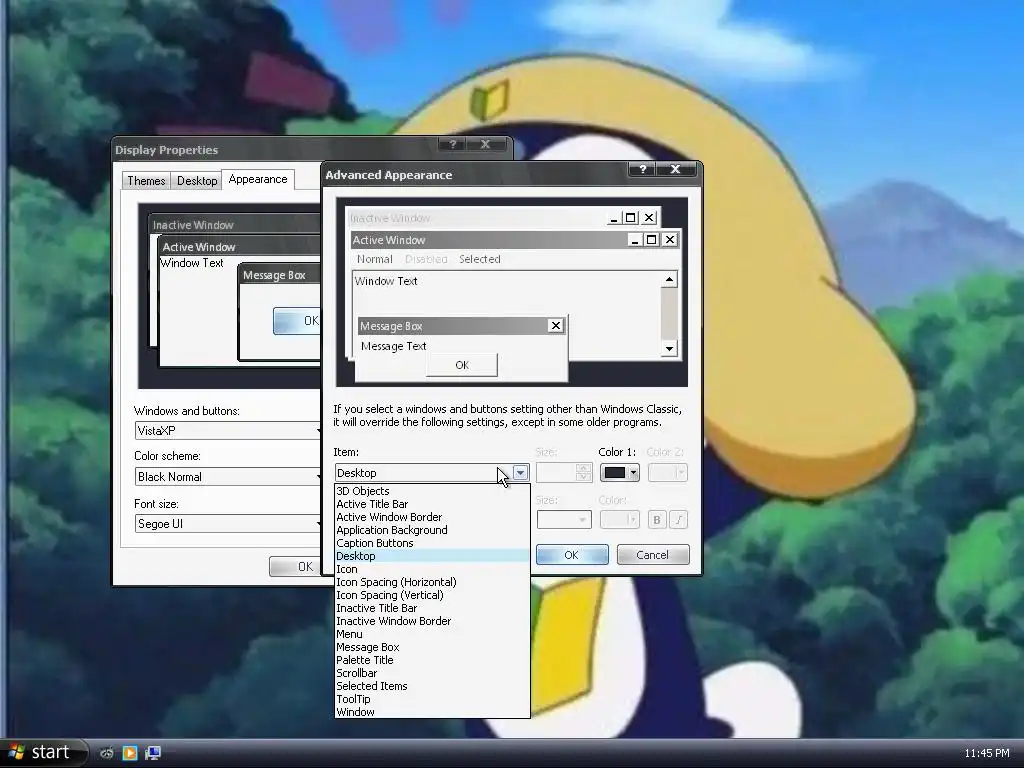The width and height of the screenshot is (1024, 768).
Task: Pick Palette Title from list
Action: (x=432, y=660)
